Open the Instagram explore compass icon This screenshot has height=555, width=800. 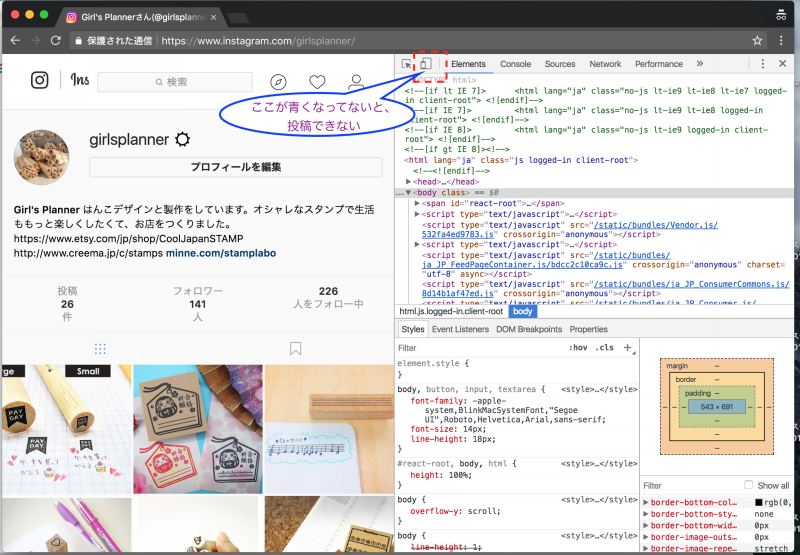(x=278, y=82)
